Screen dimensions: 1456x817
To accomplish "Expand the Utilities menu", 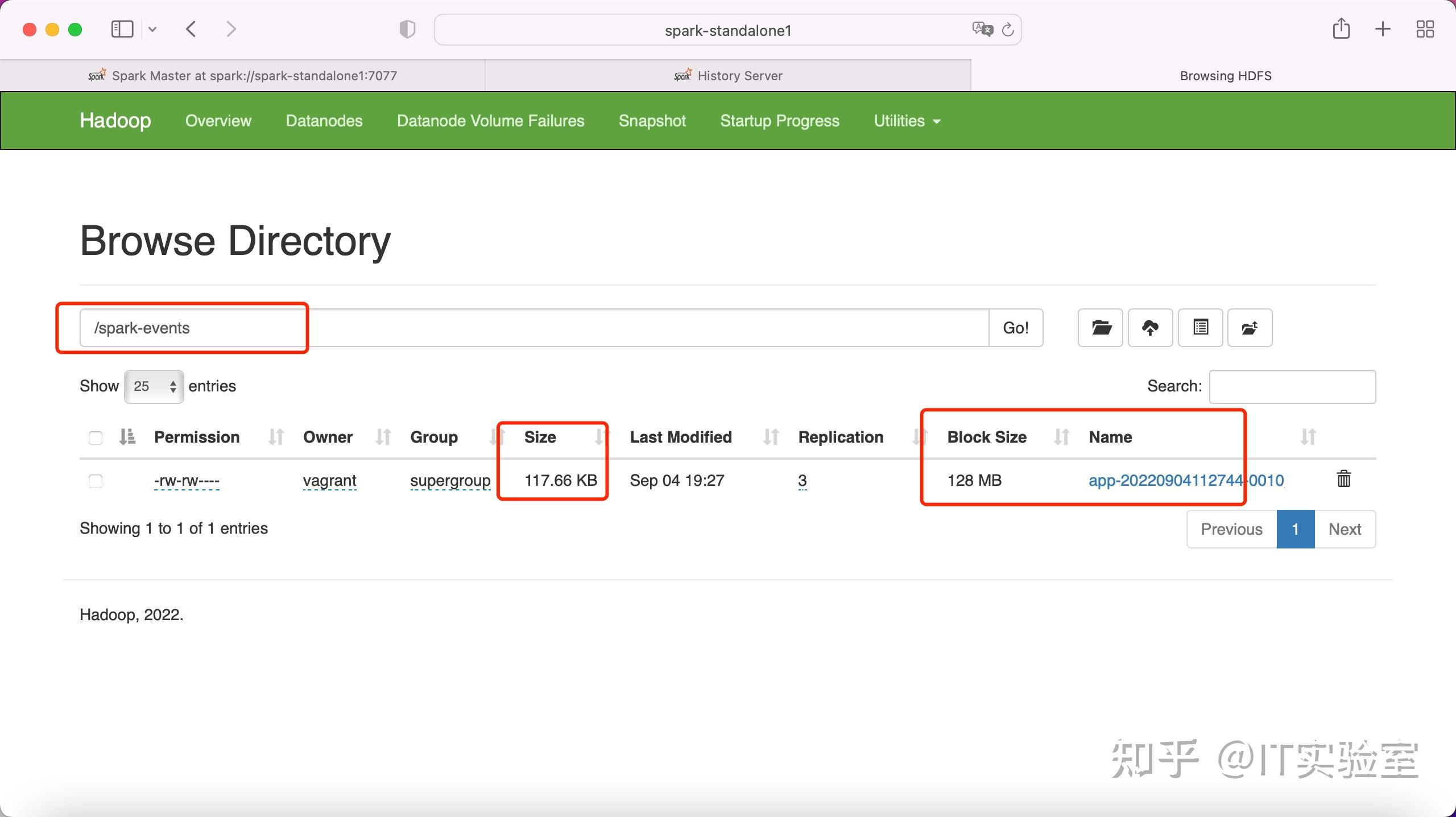I will pyautogui.click(x=907, y=121).
